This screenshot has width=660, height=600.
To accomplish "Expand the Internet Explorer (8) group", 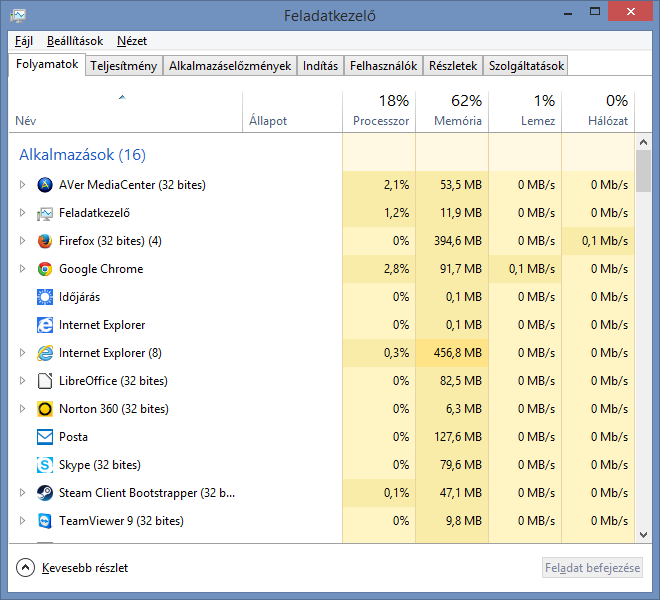I will [22, 353].
